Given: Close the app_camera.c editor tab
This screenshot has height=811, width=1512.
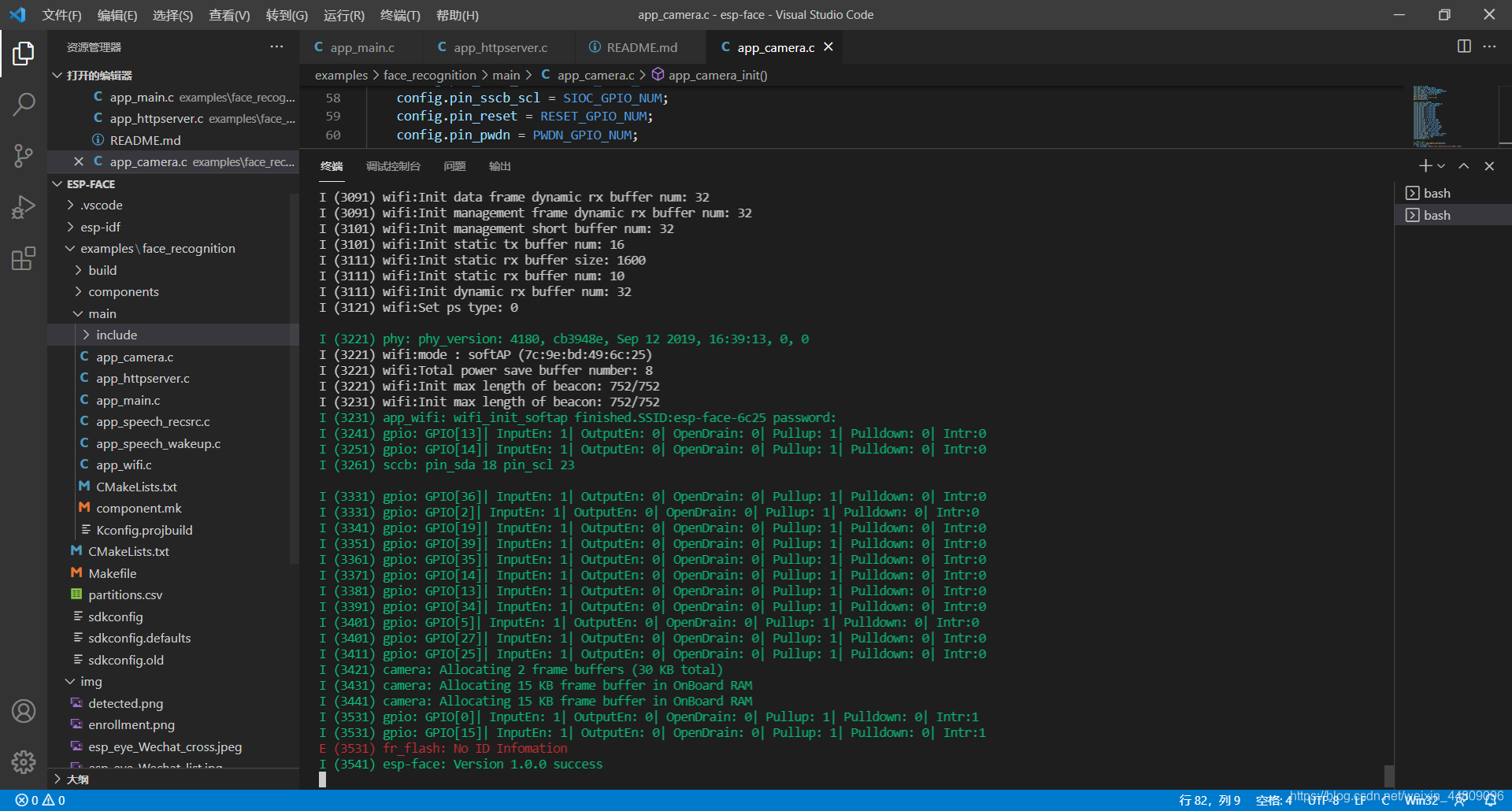Looking at the screenshot, I should 828,47.
